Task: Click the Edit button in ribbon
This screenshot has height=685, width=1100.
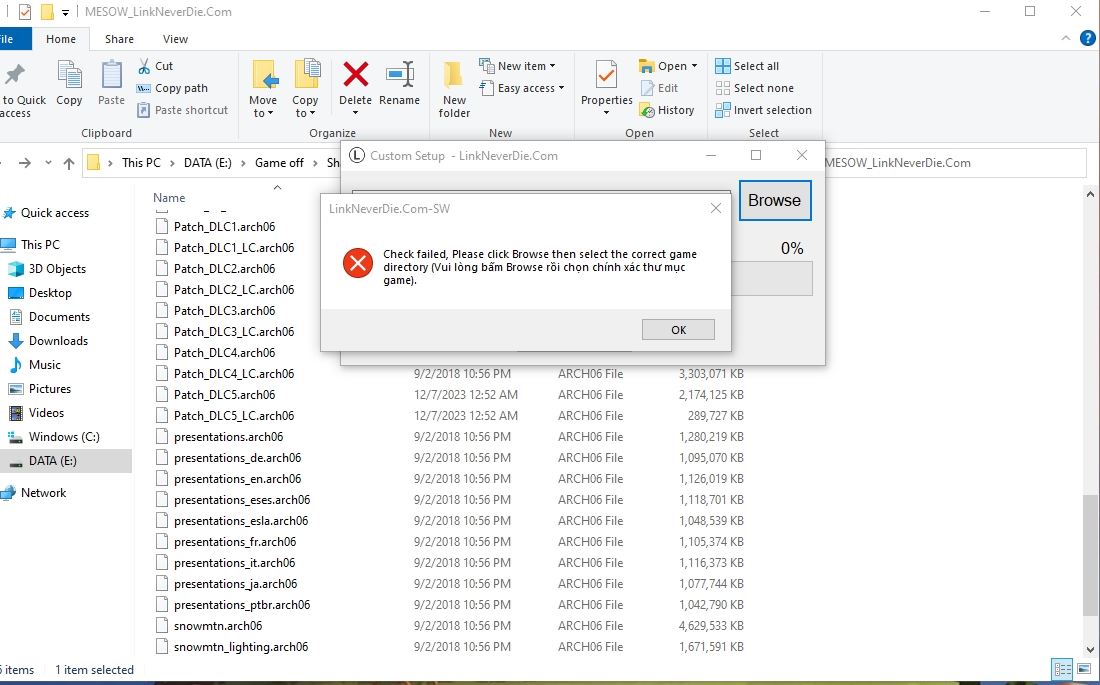Action: [659, 88]
